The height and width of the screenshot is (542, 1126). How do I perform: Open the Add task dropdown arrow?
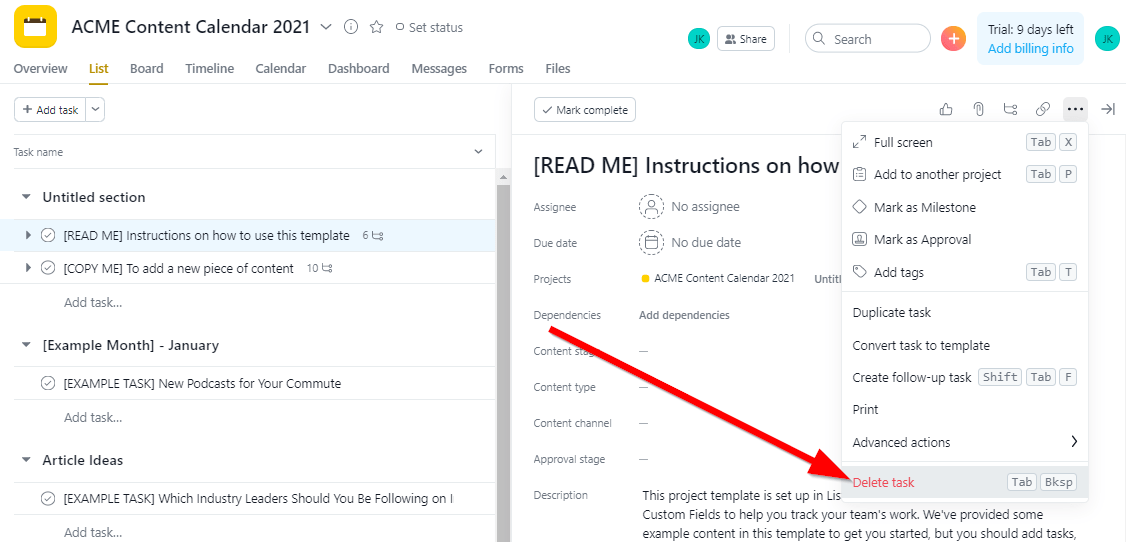[96, 110]
